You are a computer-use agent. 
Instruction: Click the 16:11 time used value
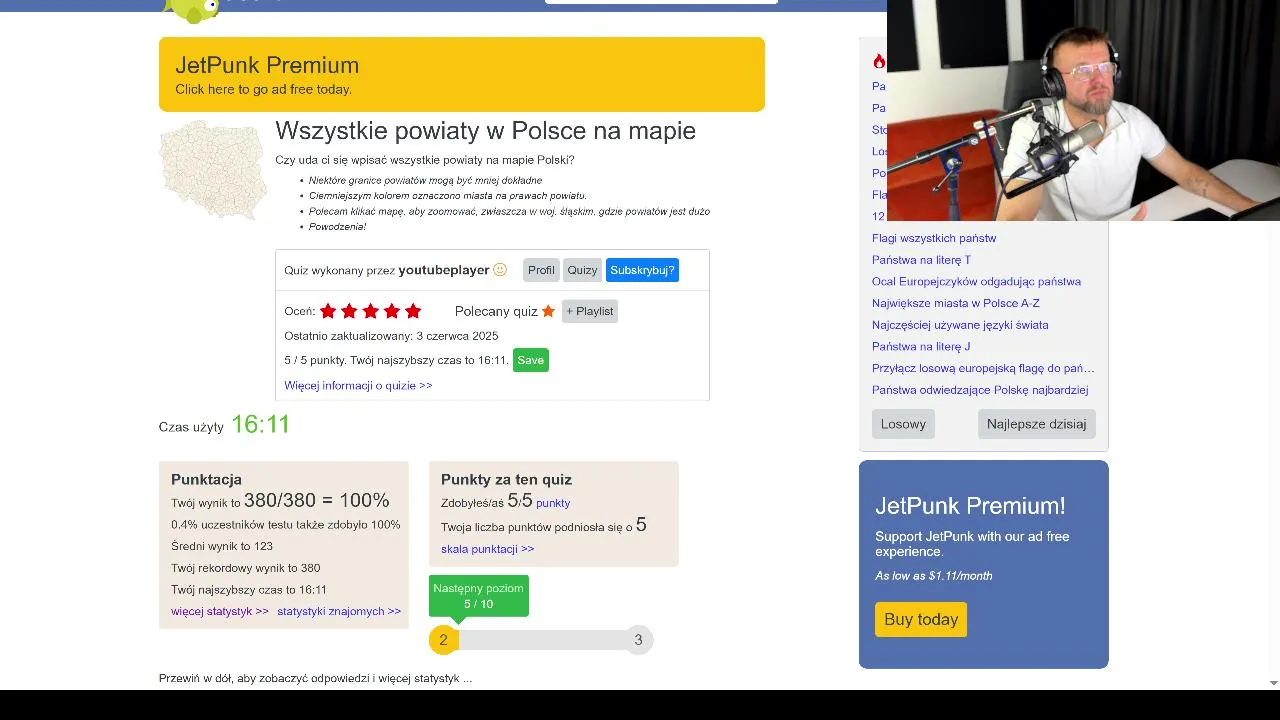(261, 424)
